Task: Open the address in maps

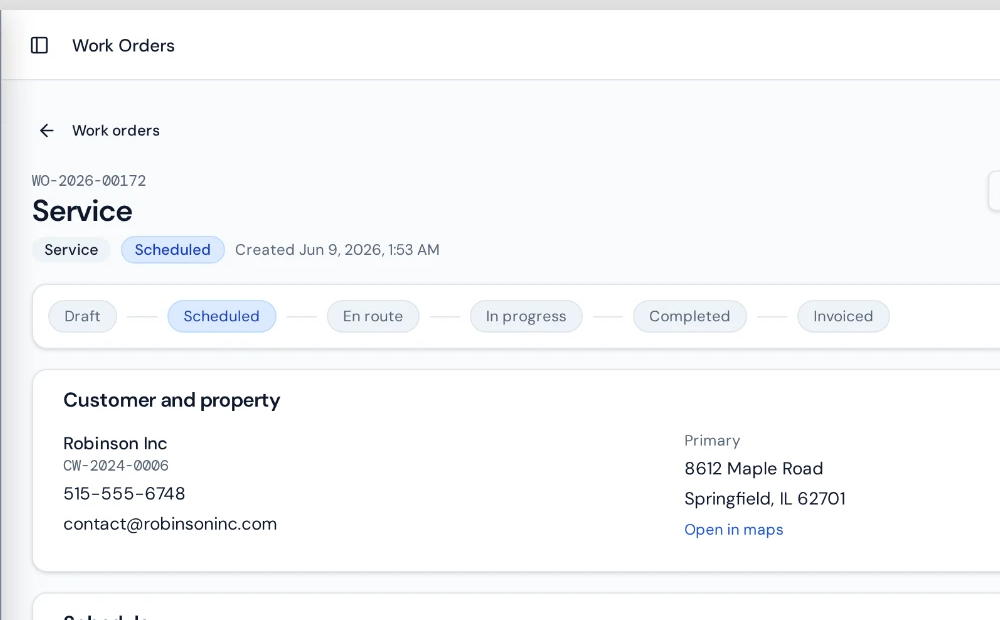Action: pyautogui.click(x=733, y=530)
